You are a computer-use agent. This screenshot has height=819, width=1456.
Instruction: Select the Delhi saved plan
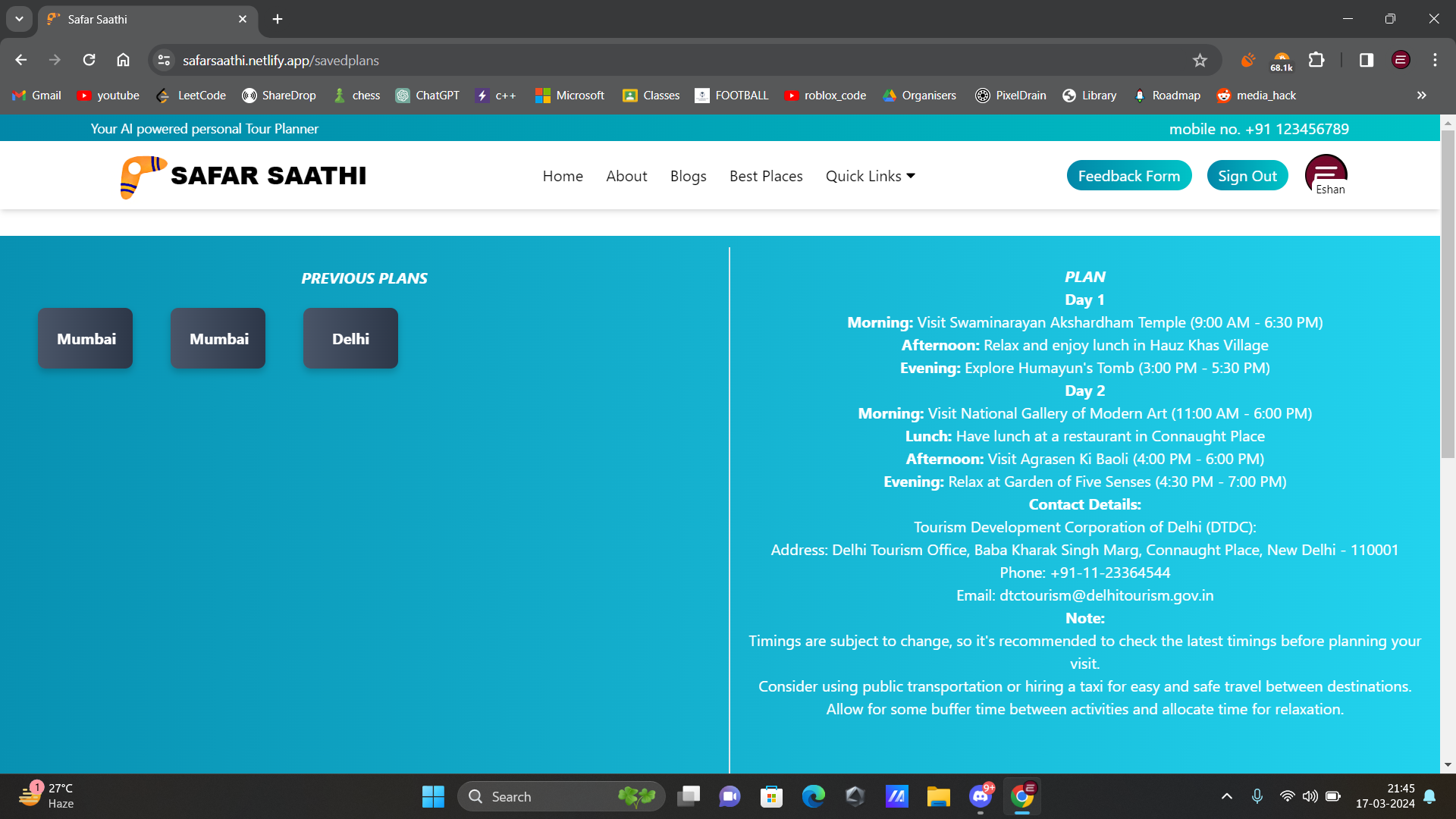(x=350, y=338)
